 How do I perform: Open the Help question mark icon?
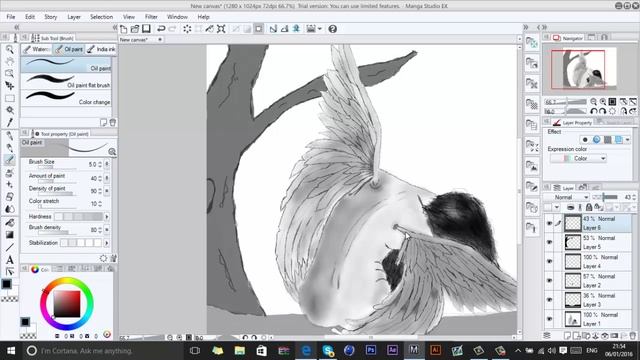(333, 29)
